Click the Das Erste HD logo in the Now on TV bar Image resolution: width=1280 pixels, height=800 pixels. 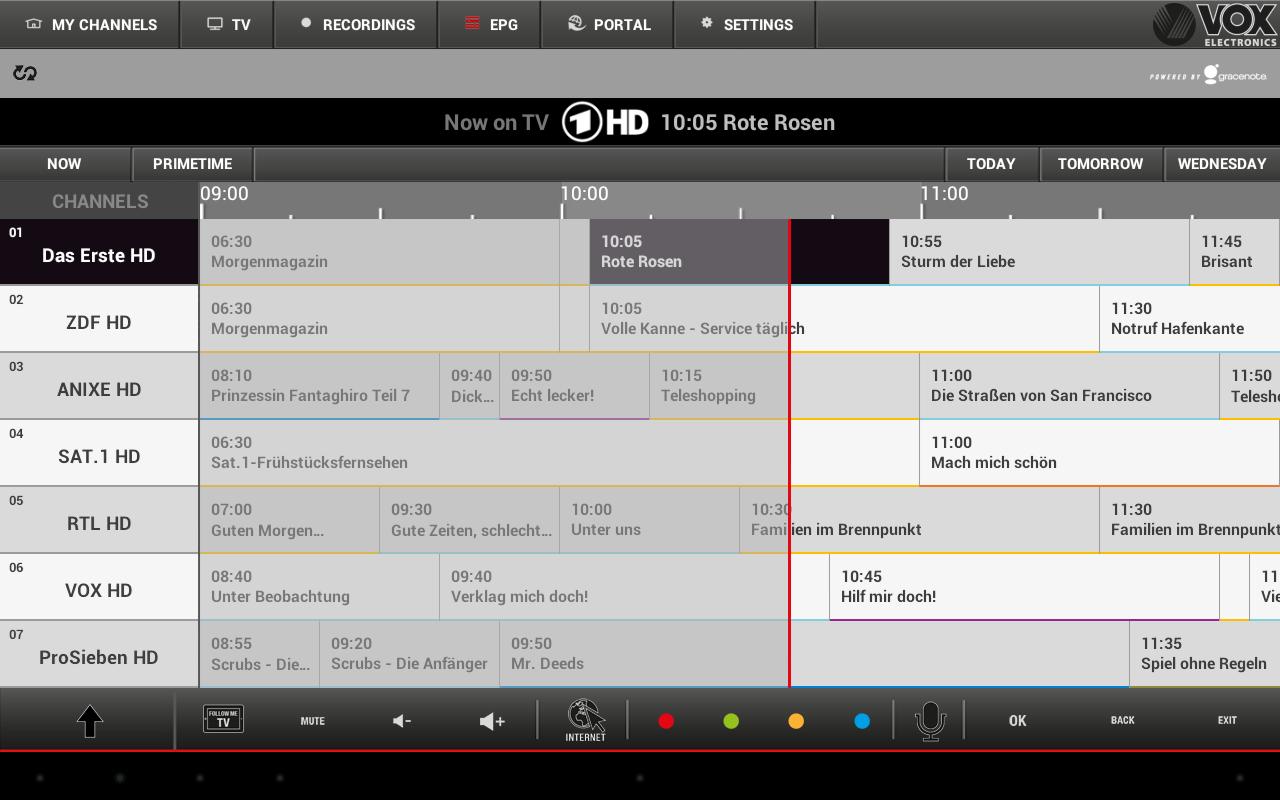[x=605, y=123]
